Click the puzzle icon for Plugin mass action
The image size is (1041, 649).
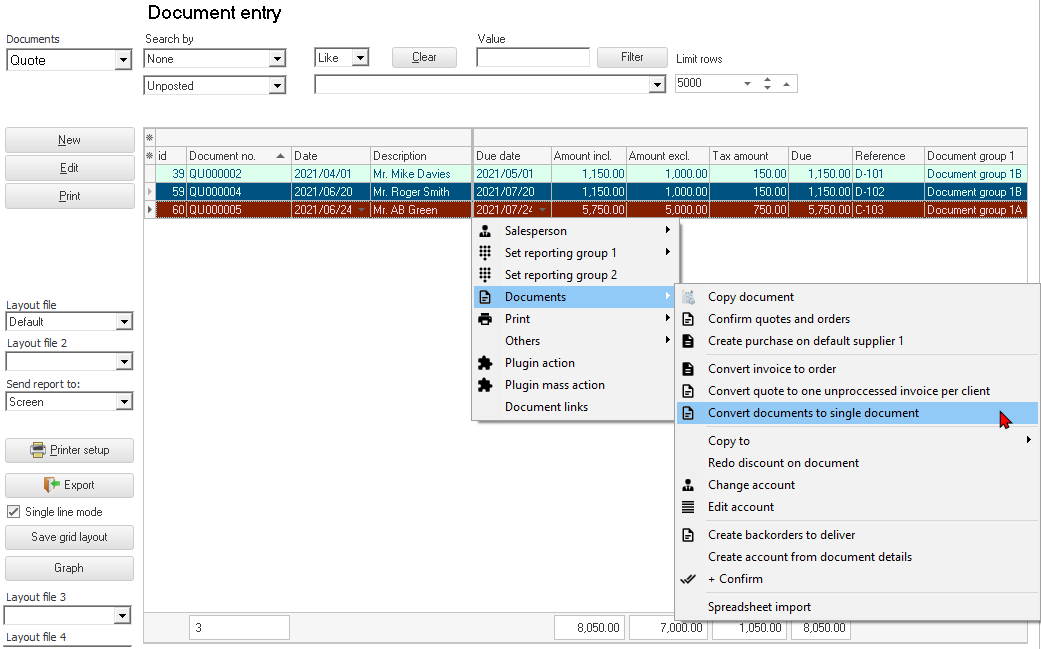485,385
